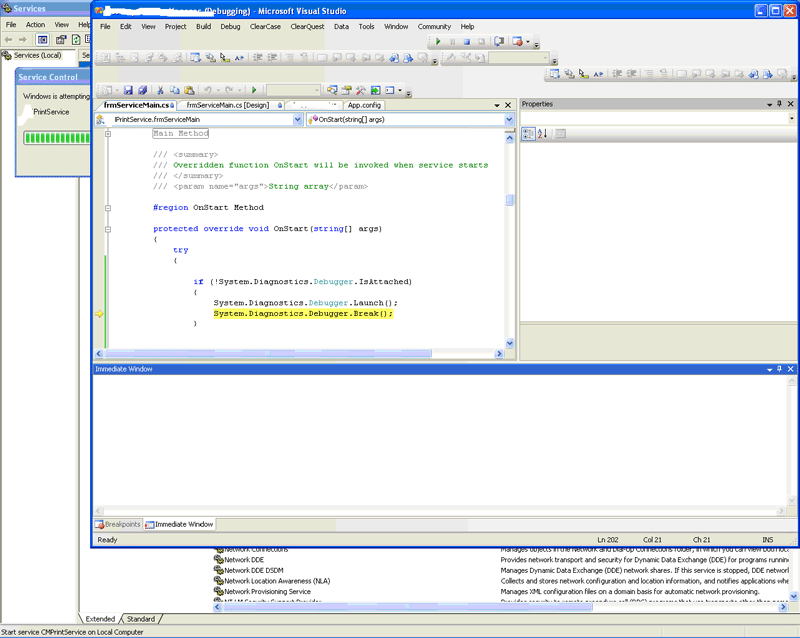
Task: Expand the Properties object selector dropdown
Action: click(x=790, y=119)
